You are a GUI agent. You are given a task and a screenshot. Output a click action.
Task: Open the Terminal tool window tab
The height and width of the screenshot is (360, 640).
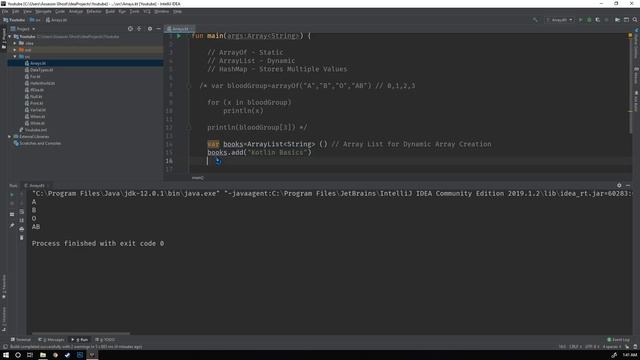21,340
